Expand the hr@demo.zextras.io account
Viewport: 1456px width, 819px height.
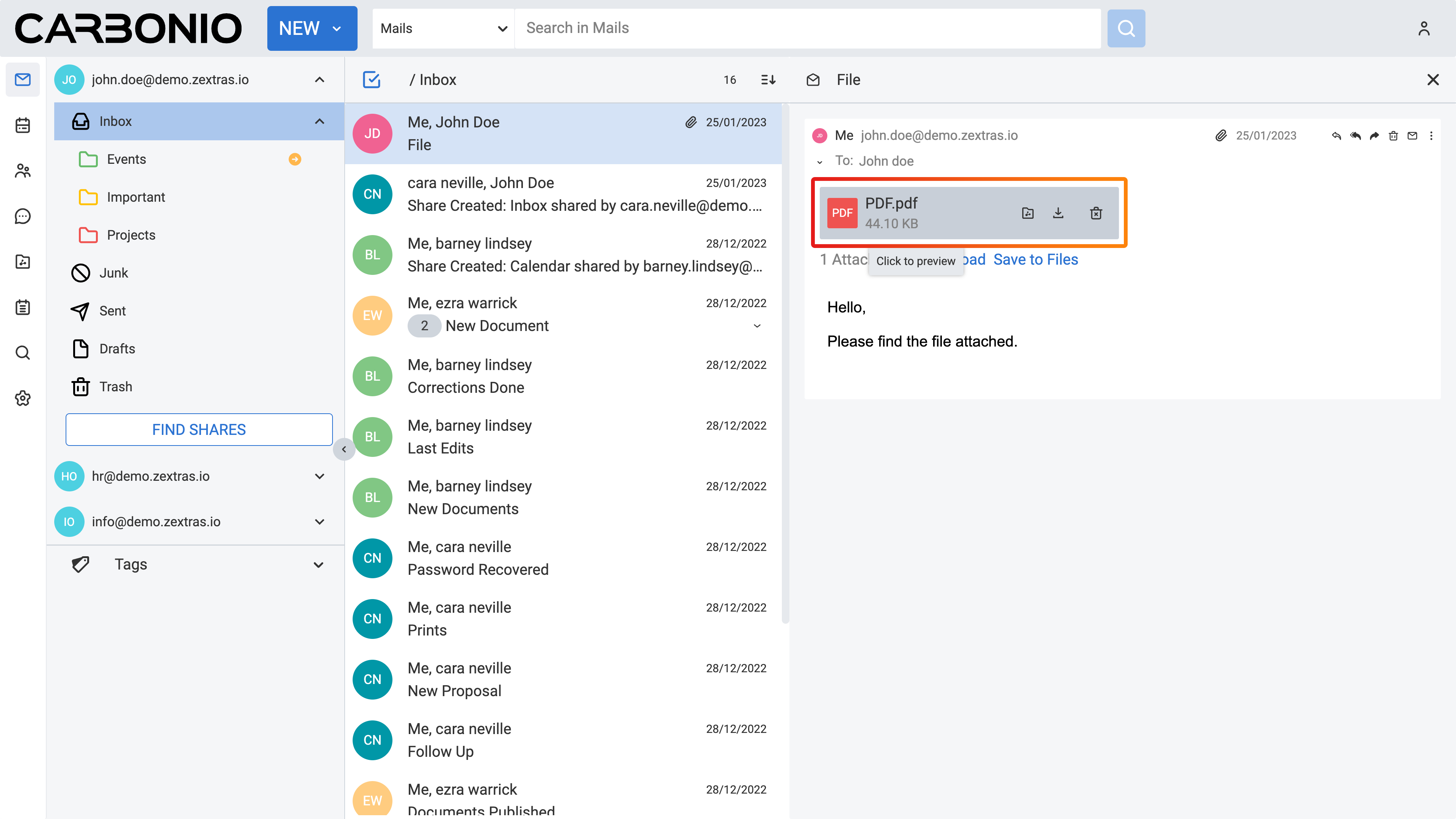pos(319,476)
